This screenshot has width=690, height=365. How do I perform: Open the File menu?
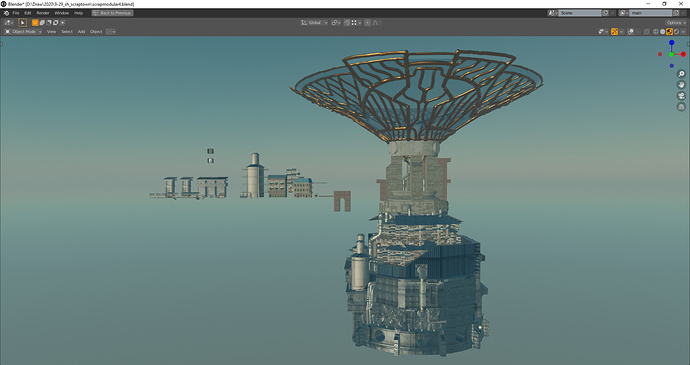pos(16,13)
